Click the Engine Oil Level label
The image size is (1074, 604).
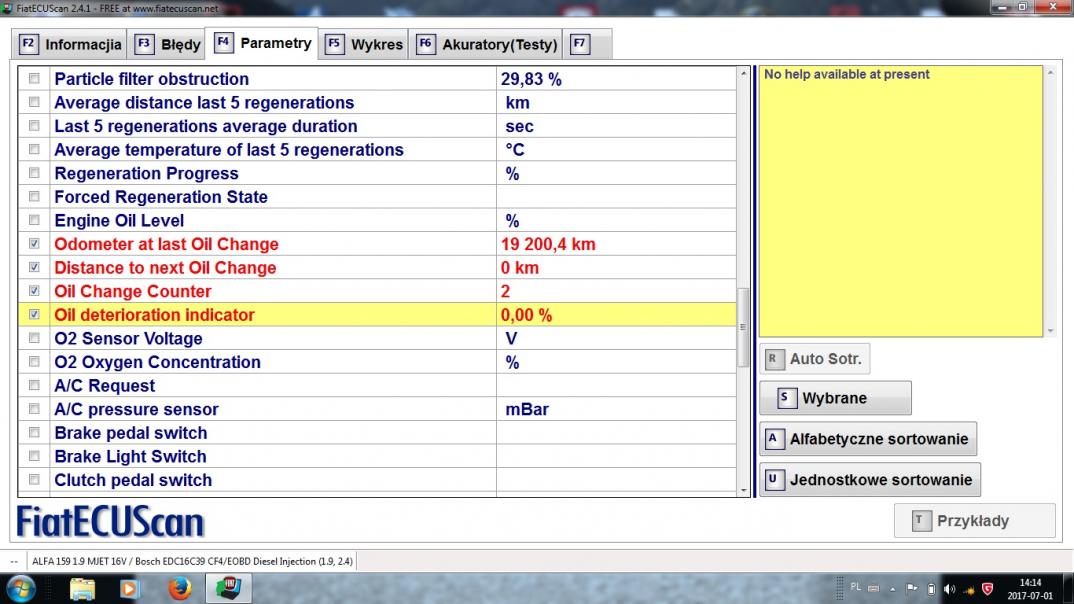[119, 221]
